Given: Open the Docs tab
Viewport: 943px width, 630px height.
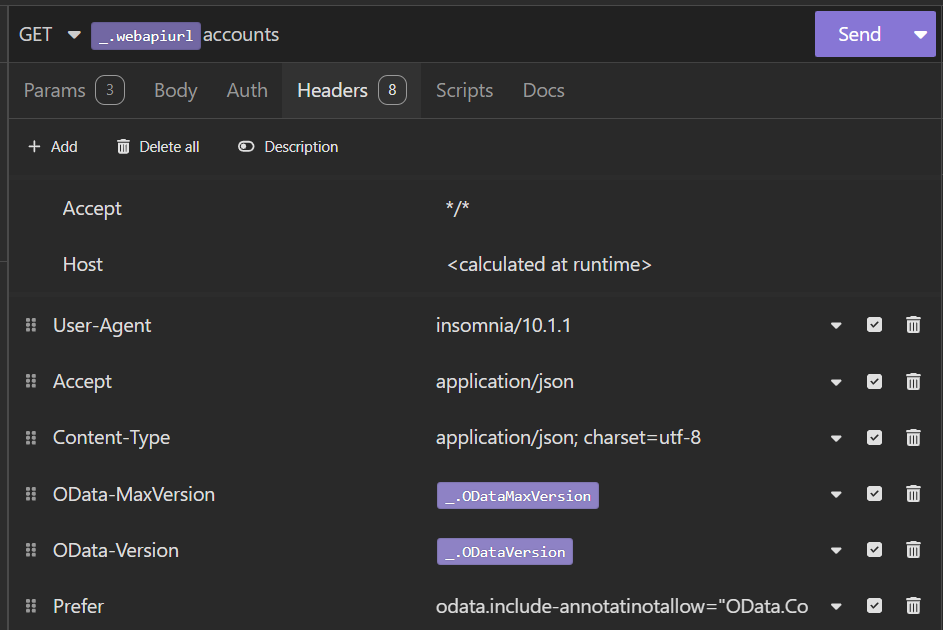Looking at the screenshot, I should pyautogui.click(x=544, y=90).
